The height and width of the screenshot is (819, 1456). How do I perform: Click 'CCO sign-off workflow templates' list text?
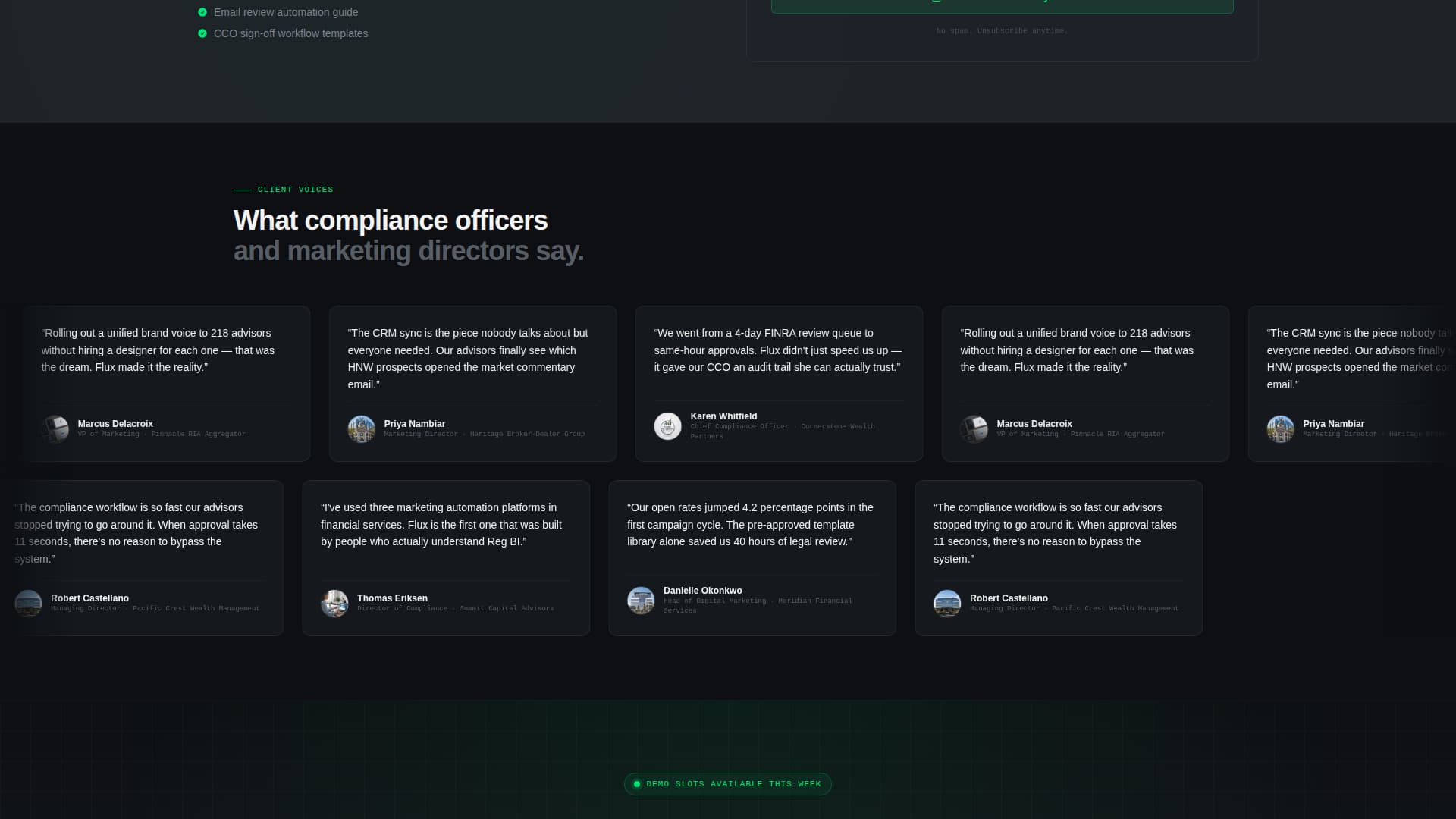coord(291,33)
